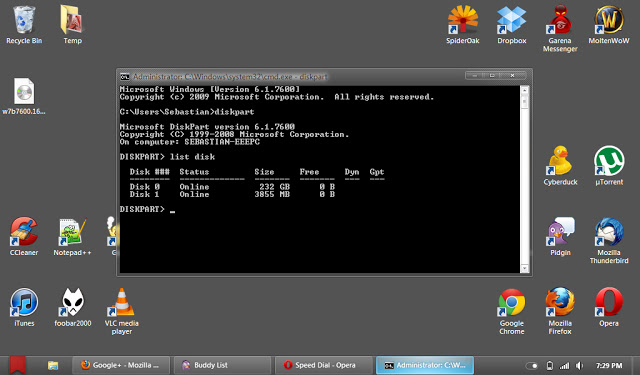Maximize the cmd.exe diskpart window
This screenshot has height=375, width=640.
[x=492, y=75]
